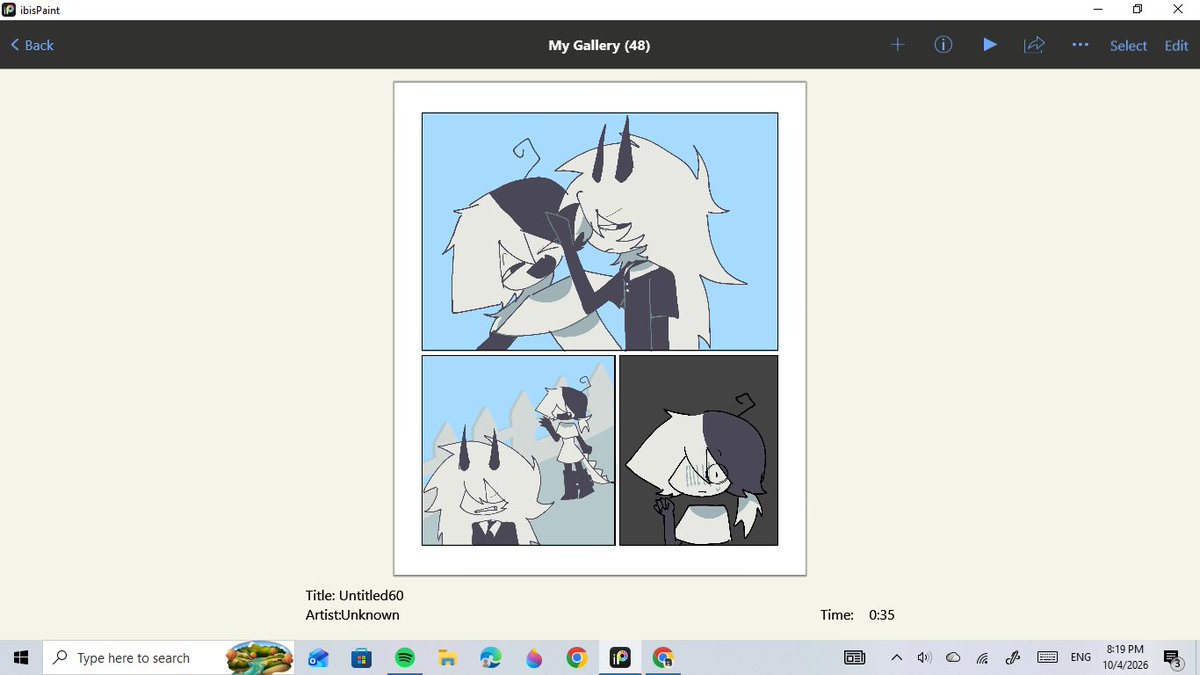The width and height of the screenshot is (1200, 675).
Task: Switch the ENG input language
Action: 1081,658
